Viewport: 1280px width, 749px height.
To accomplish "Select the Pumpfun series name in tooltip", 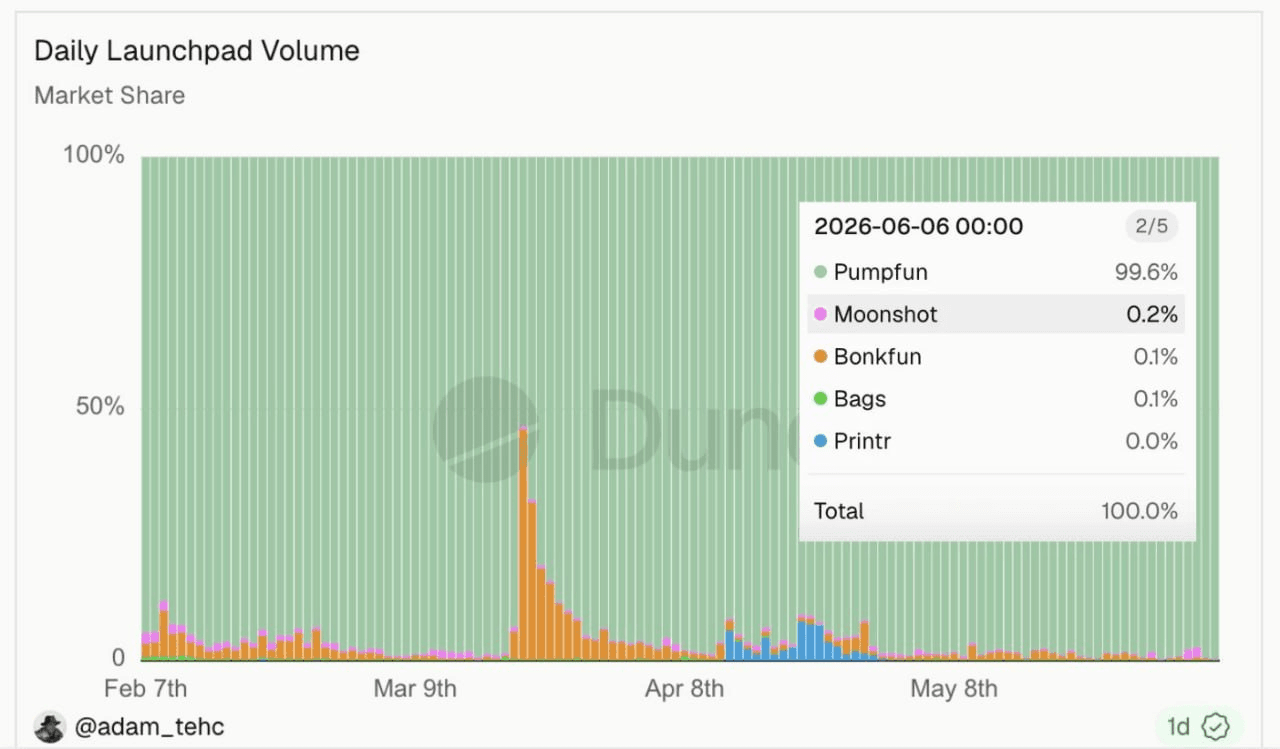I will [x=881, y=272].
